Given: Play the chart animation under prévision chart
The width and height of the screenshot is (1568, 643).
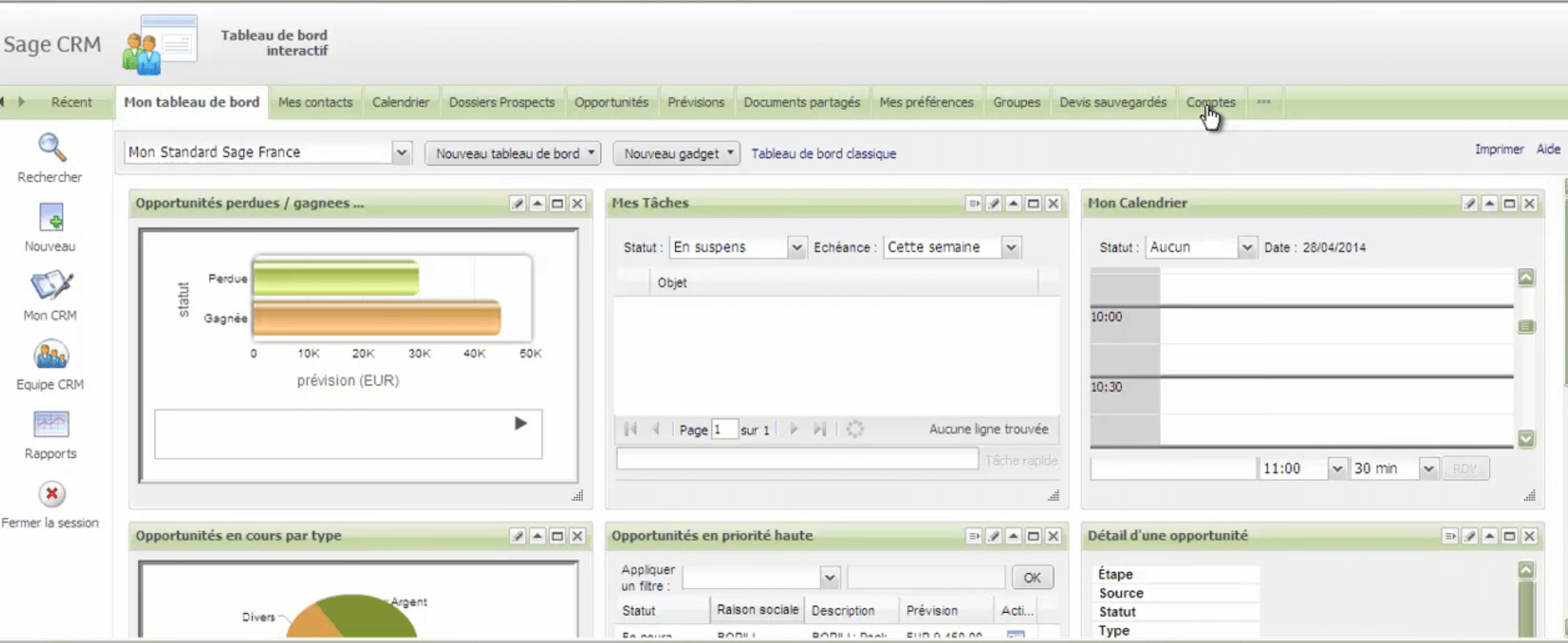Looking at the screenshot, I should click(520, 423).
